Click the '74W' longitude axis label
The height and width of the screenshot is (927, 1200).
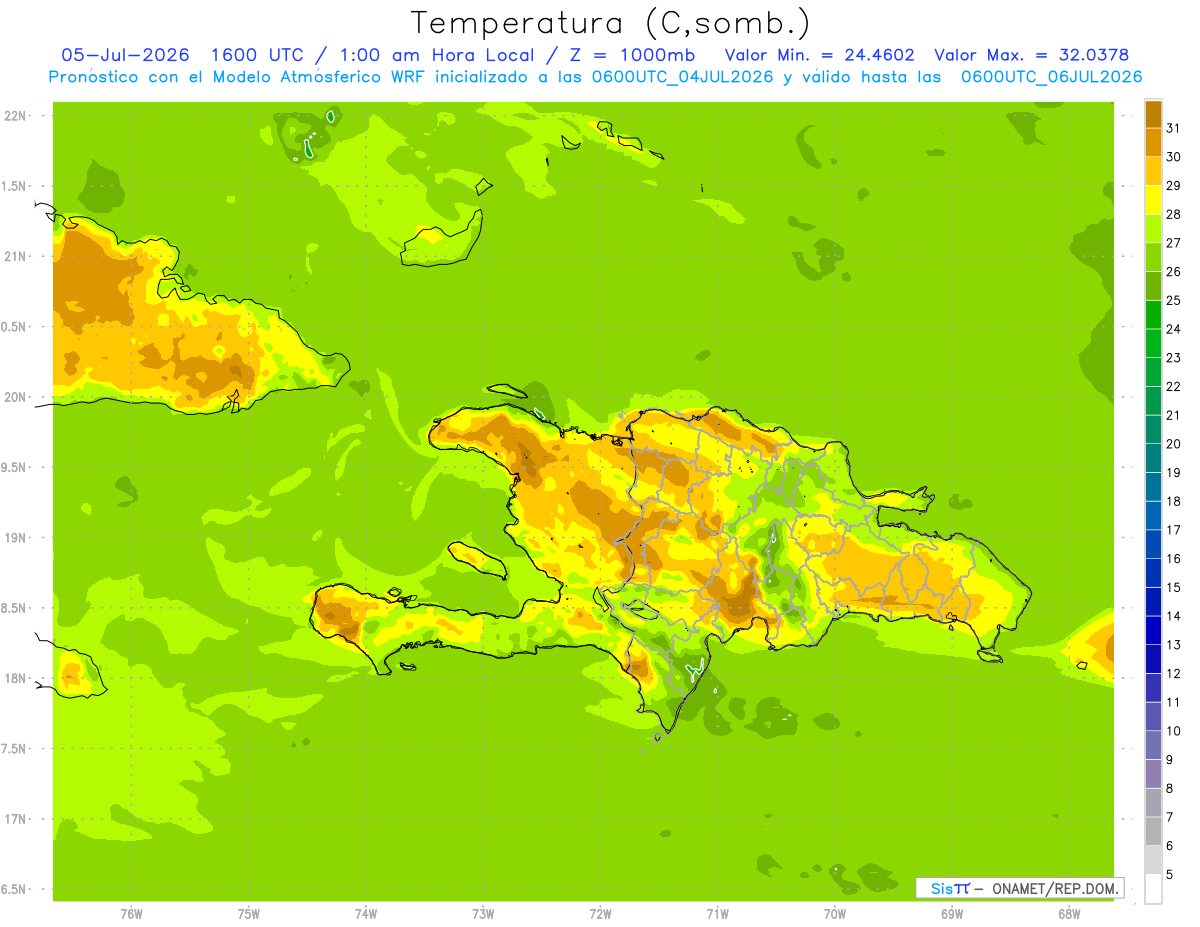(366, 914)
